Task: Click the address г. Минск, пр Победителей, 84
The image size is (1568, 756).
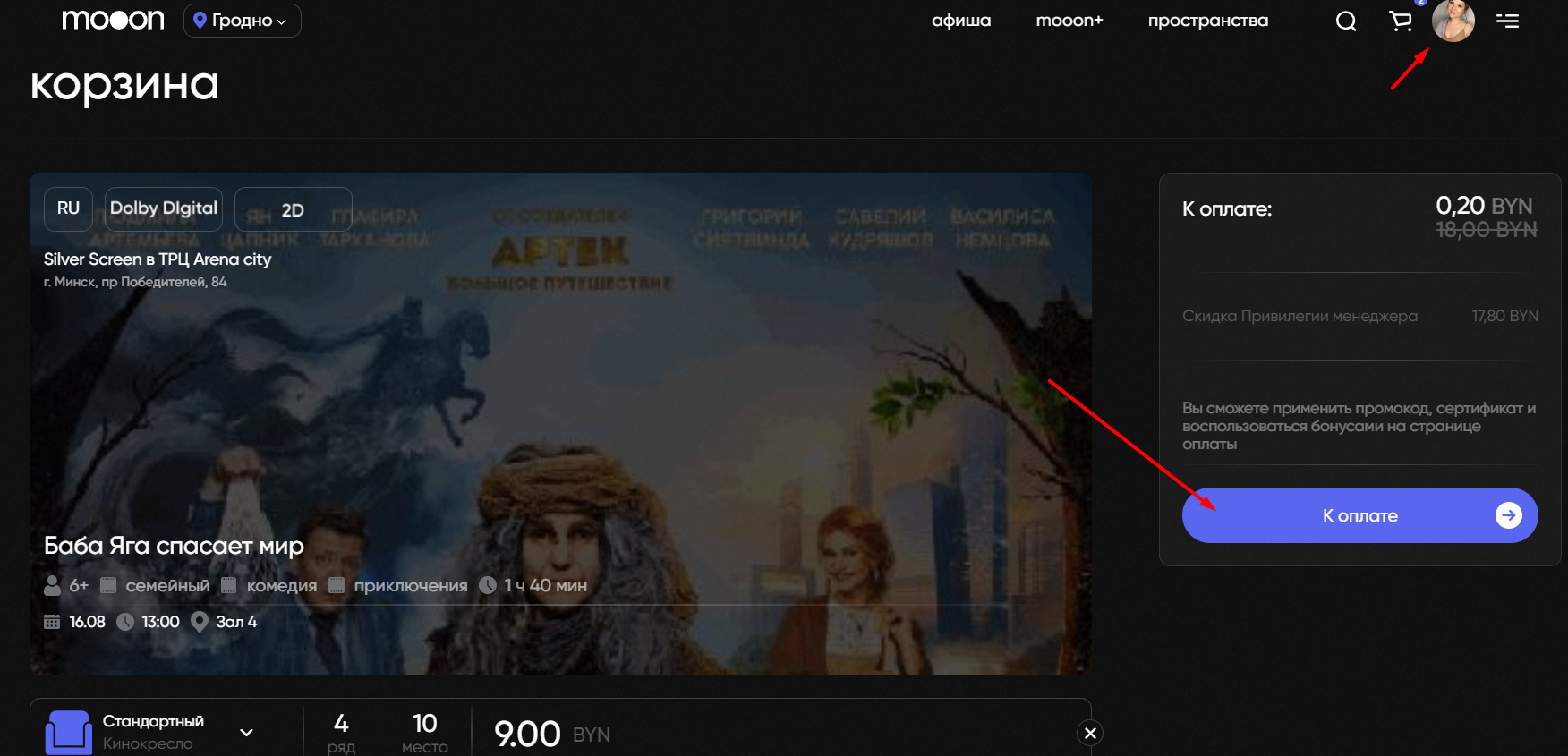Action: pos(135,282)
